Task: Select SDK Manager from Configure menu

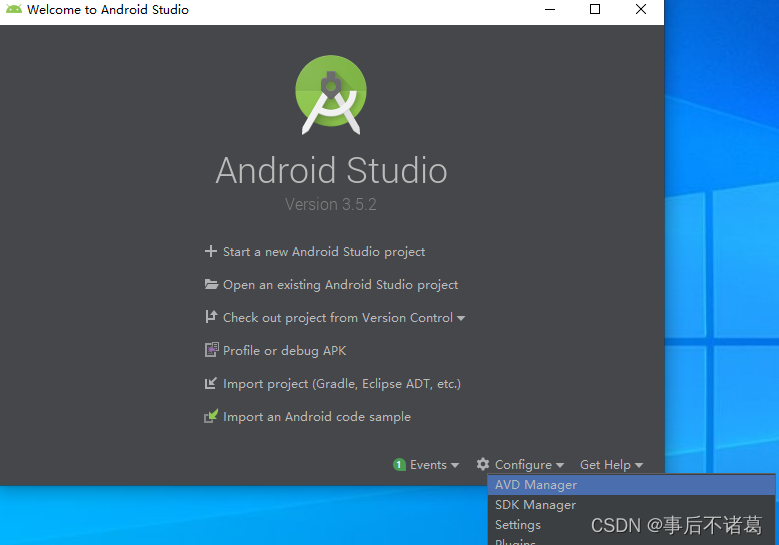Action: pos(631,505)
